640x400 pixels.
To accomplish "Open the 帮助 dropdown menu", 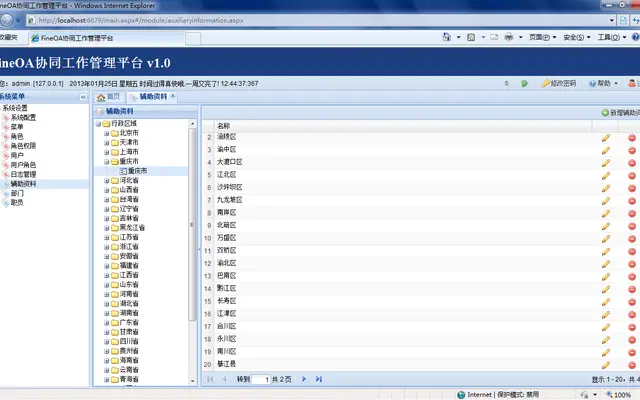I will [604, 83].
